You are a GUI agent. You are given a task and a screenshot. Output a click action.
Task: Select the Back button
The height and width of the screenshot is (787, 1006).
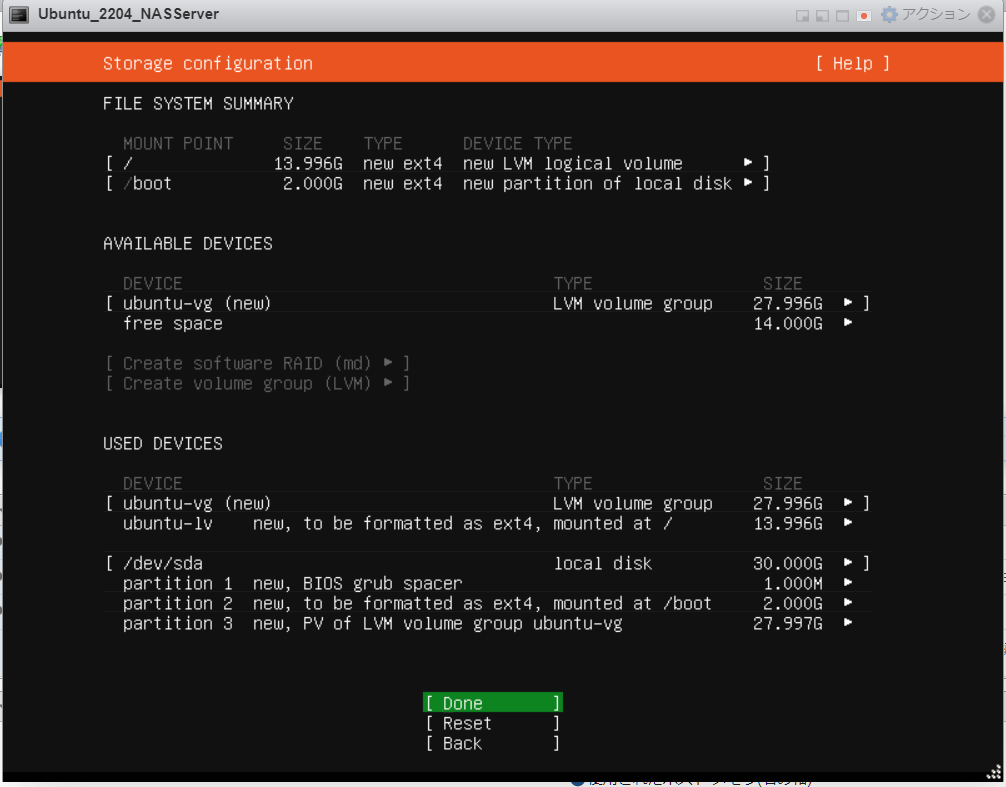click(x=493, y=743)
